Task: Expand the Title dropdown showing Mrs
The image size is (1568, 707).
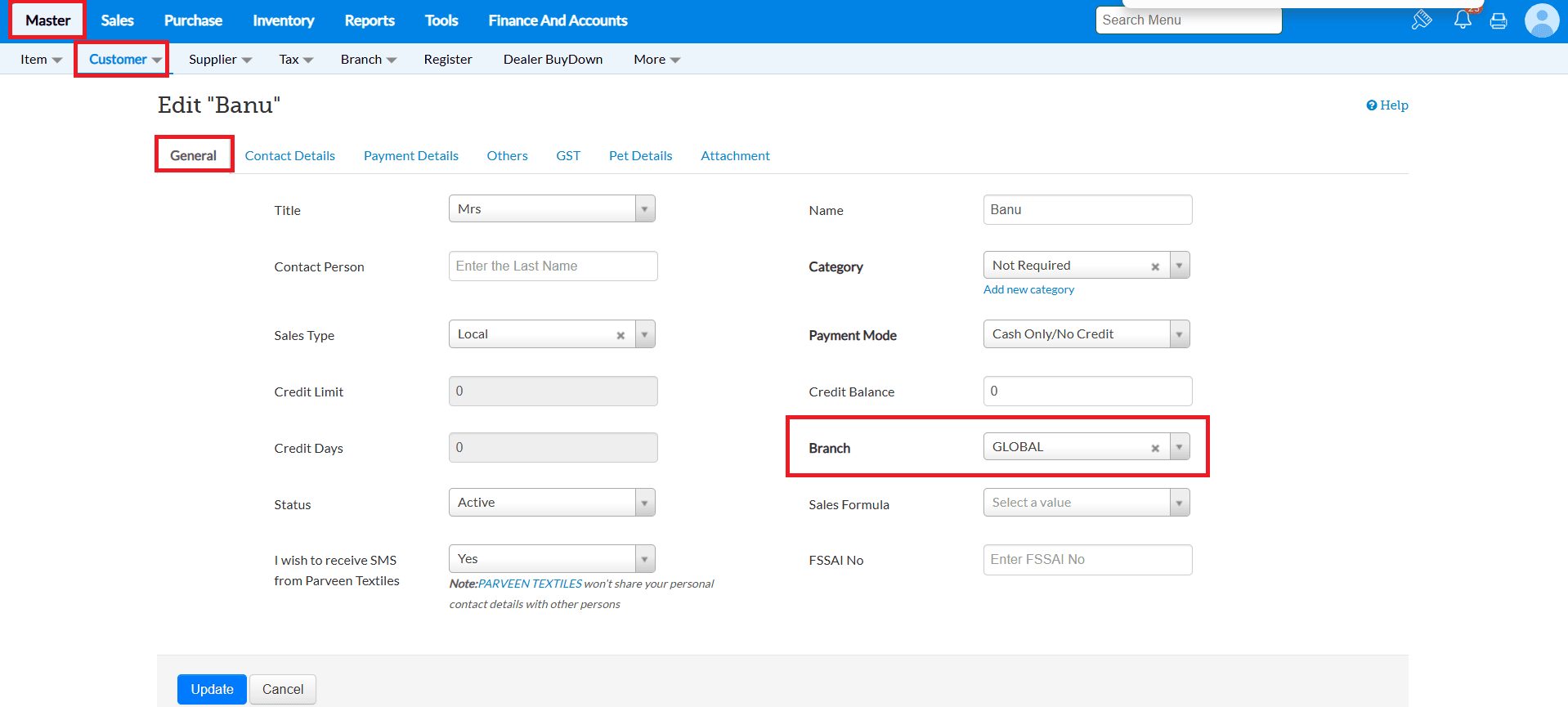Action: (x=644, y=209)
